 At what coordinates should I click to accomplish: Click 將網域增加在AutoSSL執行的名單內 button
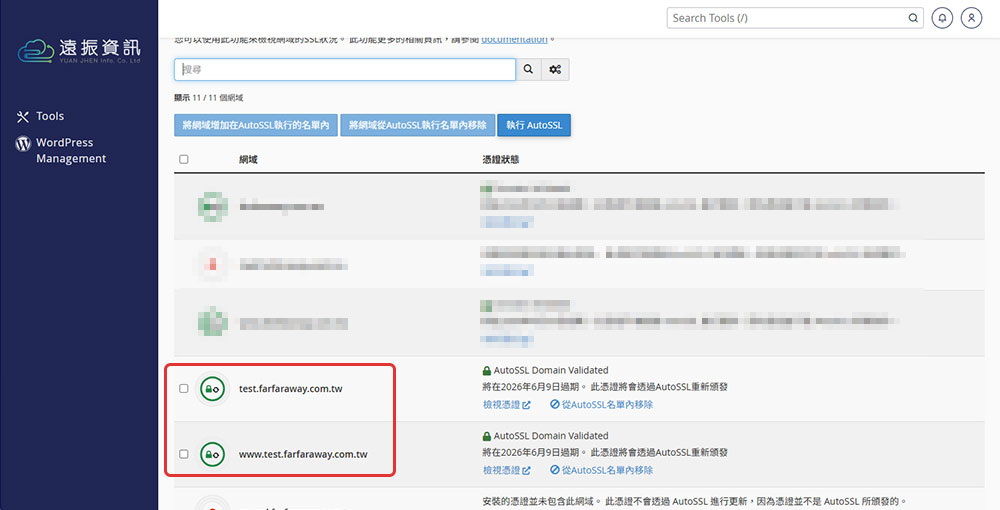tap(256, 125)
